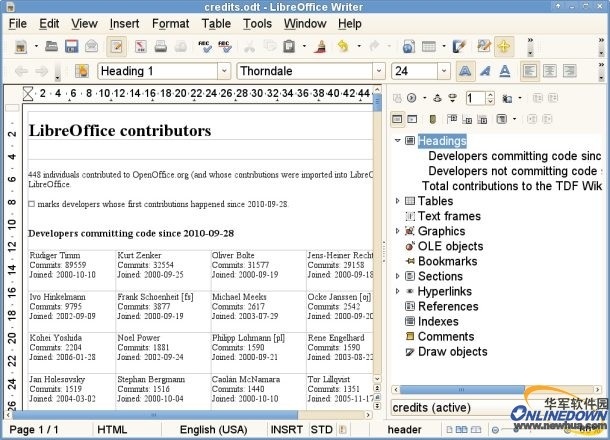Undo last action with yellow arrow
Viewport: 610px width, 440px height.
point(343,46)
